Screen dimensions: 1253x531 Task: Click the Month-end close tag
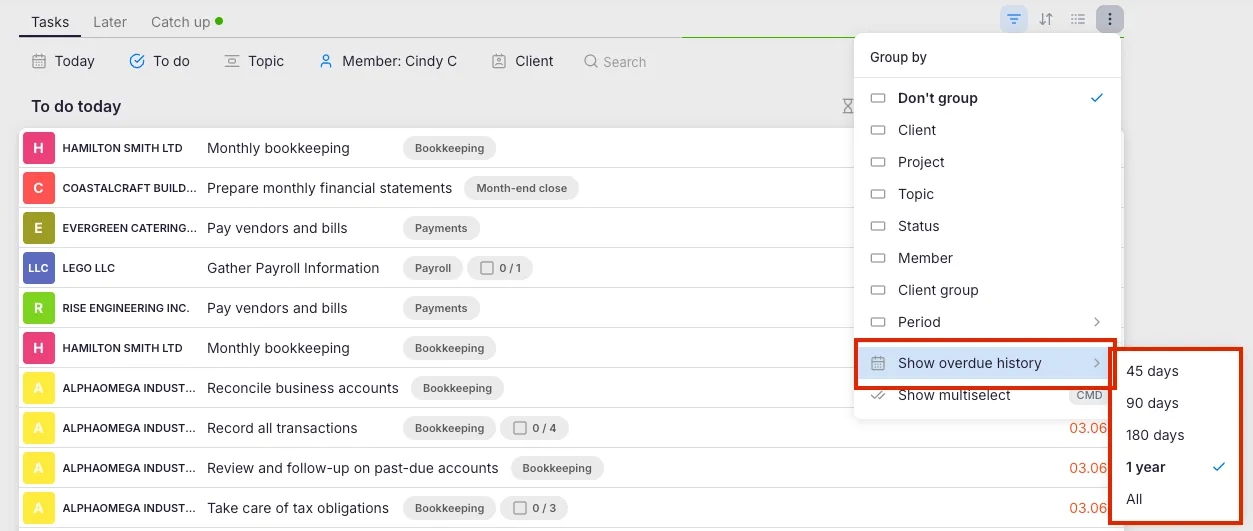coord(521,188)
